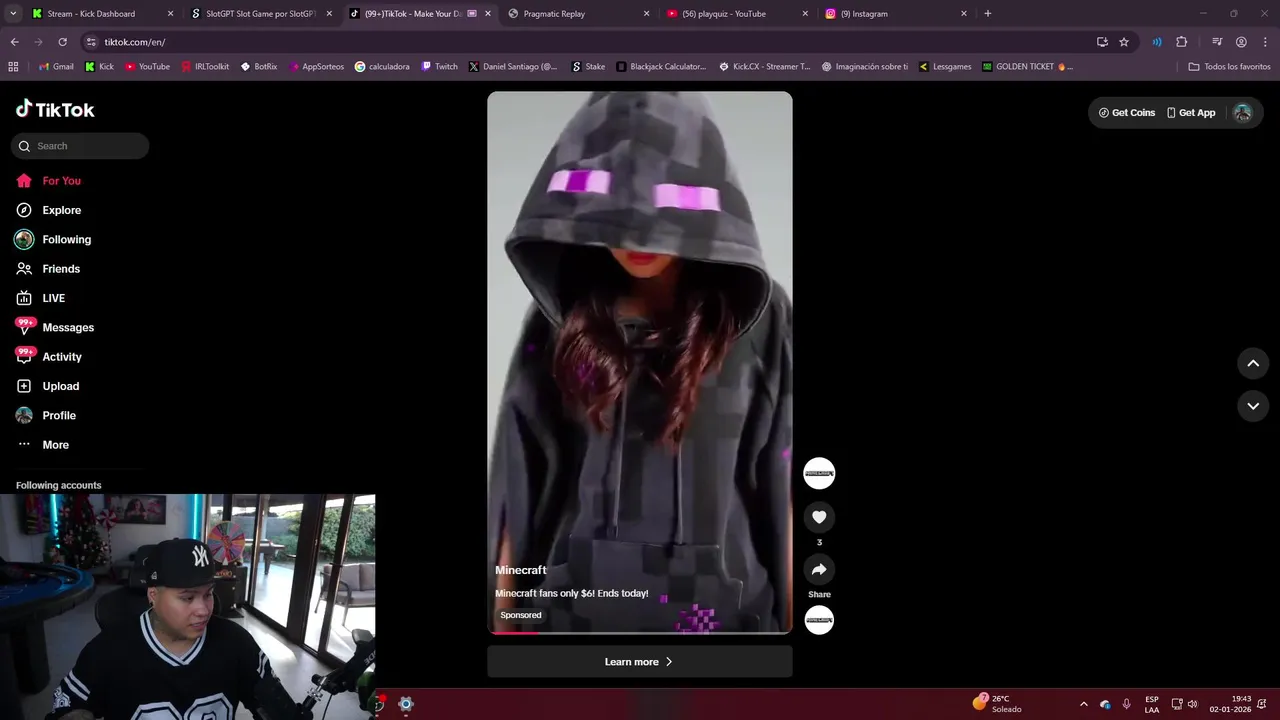Open Profile from the sidebar

59,415
